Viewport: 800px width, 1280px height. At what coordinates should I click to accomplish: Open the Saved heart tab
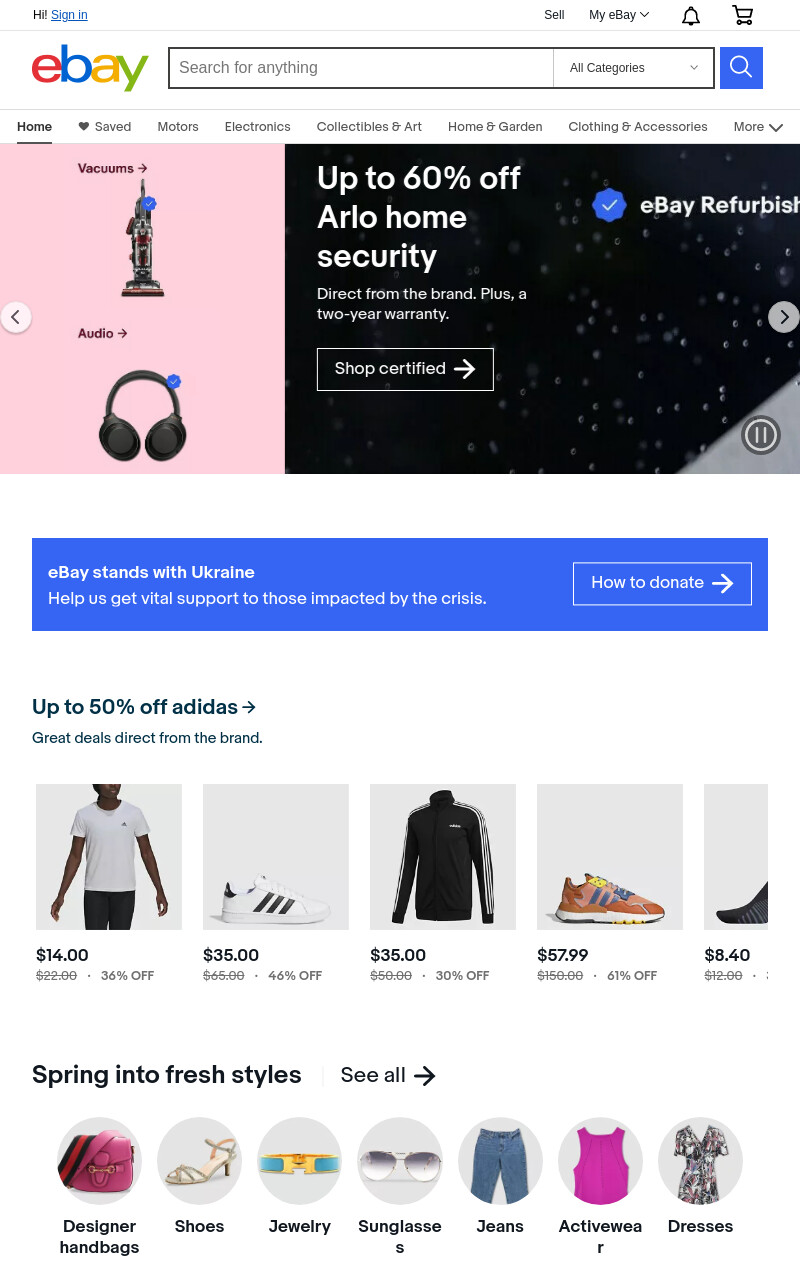point(105,126)
